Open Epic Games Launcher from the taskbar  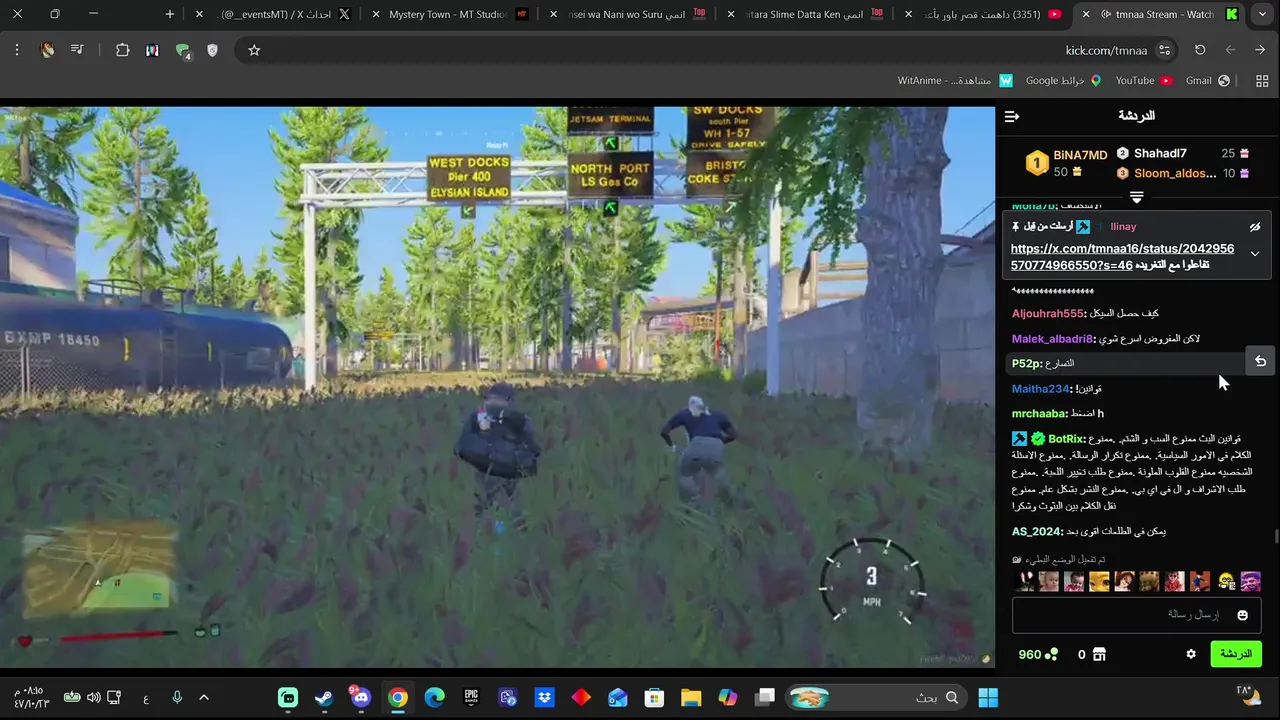(x=471, y=697)
